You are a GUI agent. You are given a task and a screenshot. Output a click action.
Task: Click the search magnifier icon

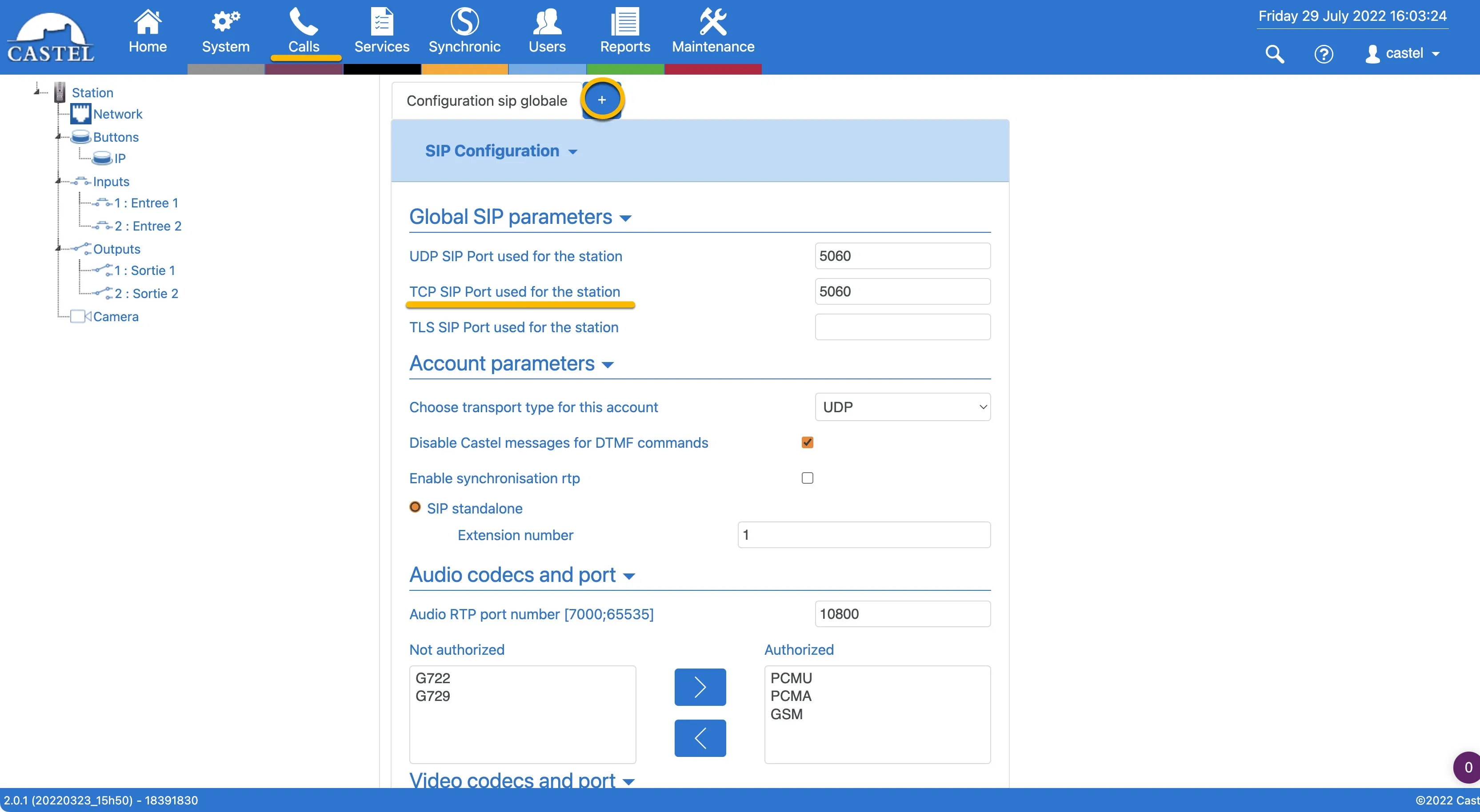click(1274, 53)
